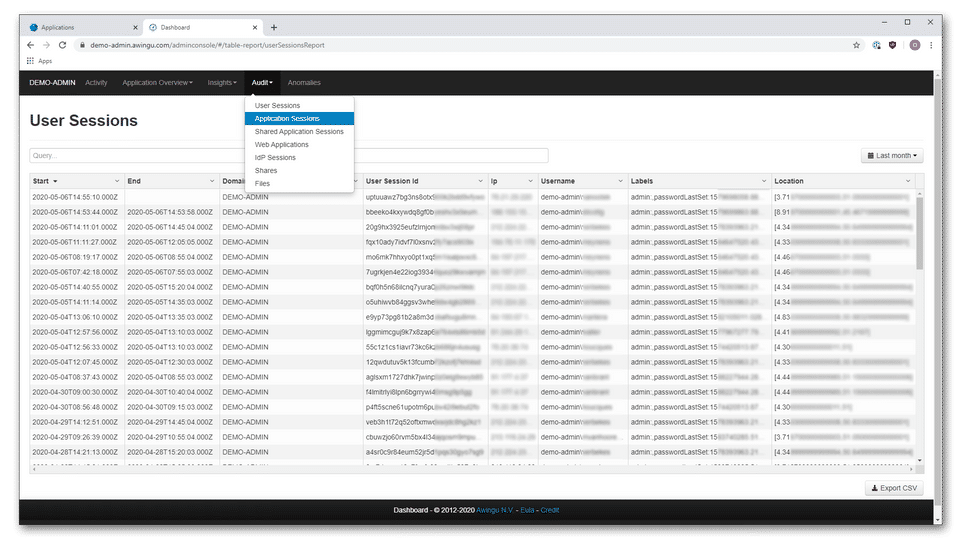Click the address bar URL
This screenshot has width=960, height=540.
tap(207, 45)
